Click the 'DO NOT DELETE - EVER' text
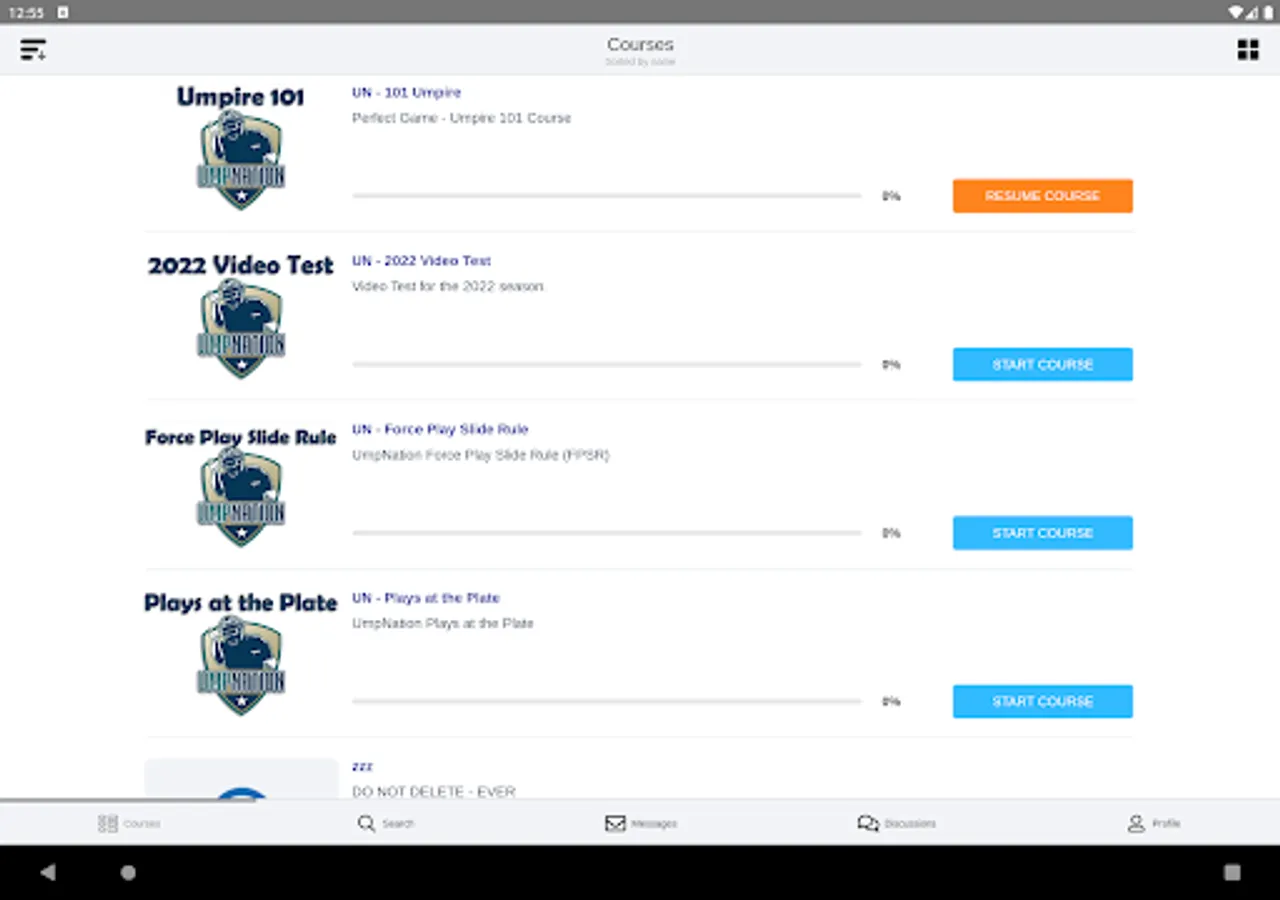The height and width of the screenshot is (900, 1280). (434, 791)
